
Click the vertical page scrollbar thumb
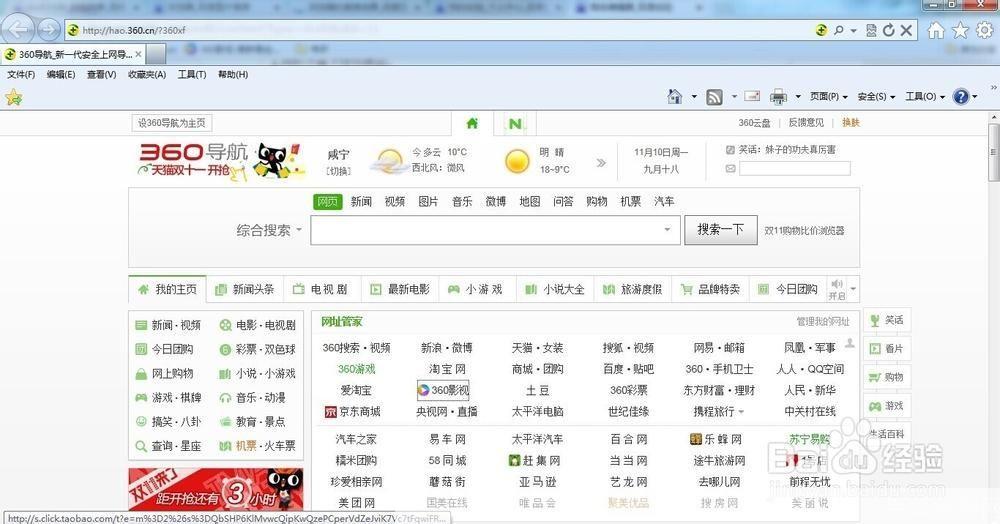[993, 152]
